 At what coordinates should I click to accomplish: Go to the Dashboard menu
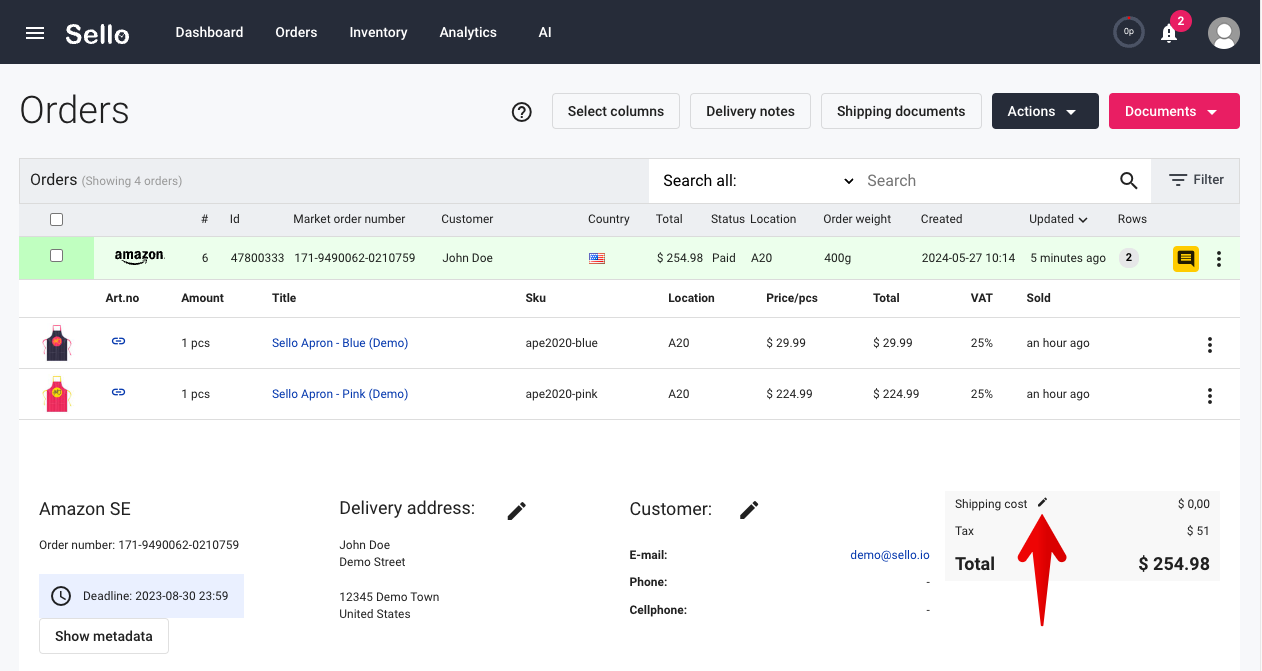coord(209,32)
